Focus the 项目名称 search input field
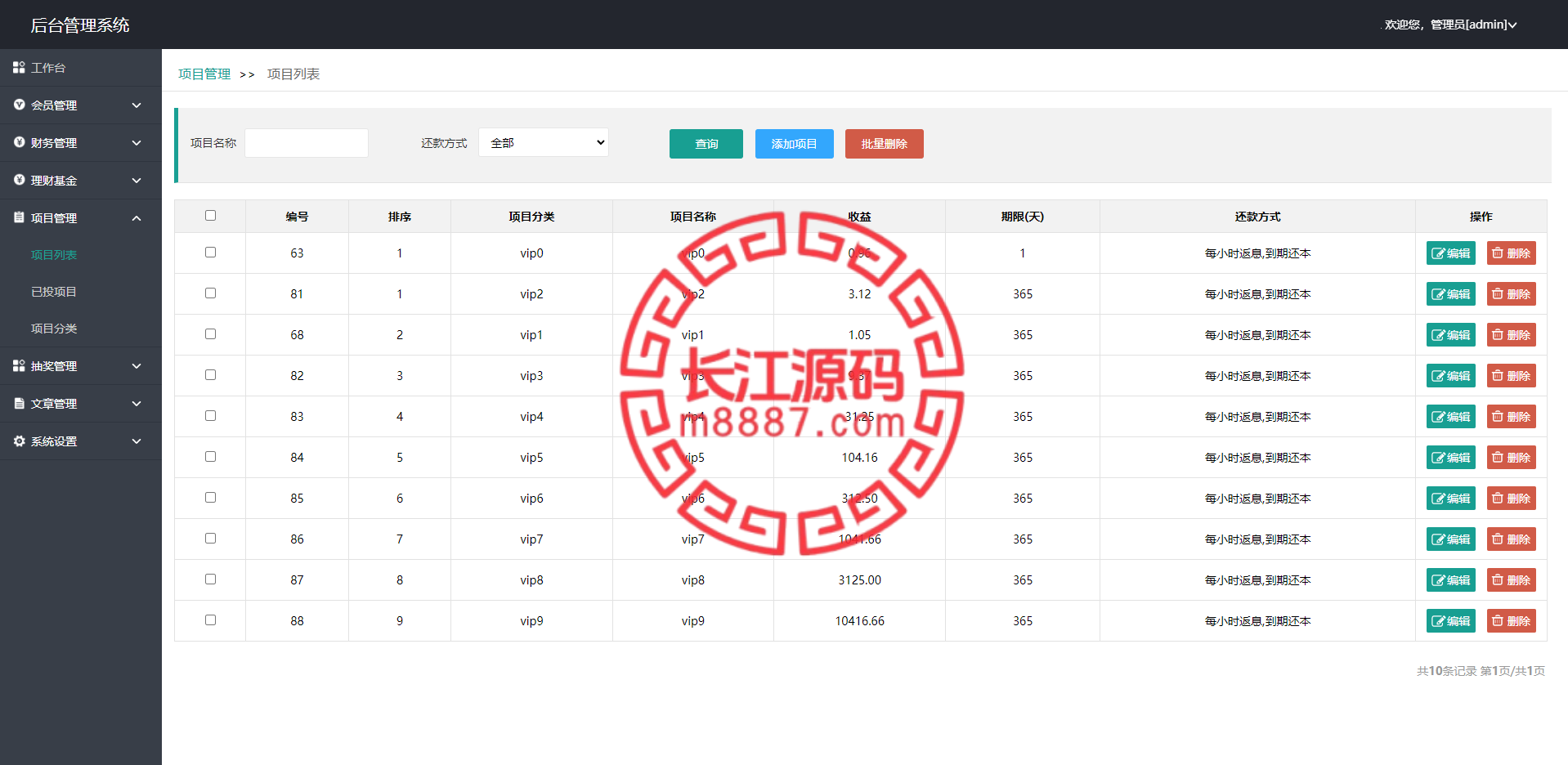The width and height of the screenshot is (1568, 765). pyautogui.click(x=307, y=143)
